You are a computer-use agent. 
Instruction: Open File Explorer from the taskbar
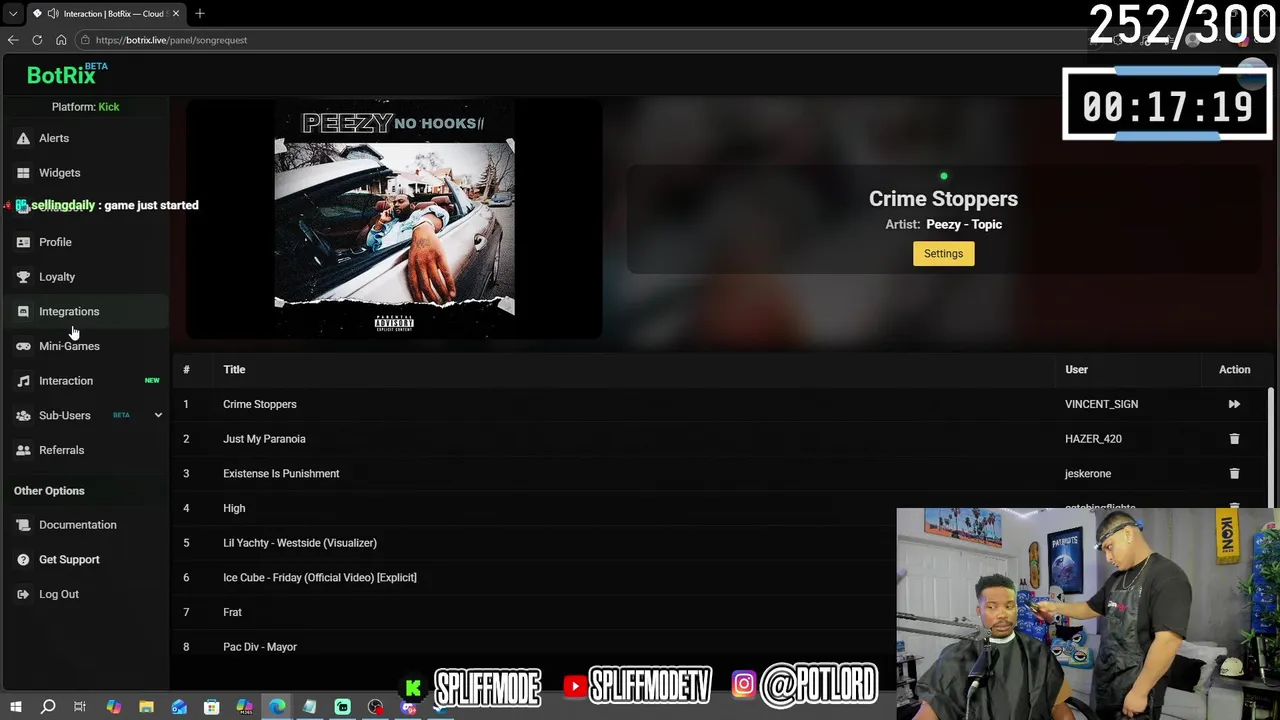click(146, 707)
